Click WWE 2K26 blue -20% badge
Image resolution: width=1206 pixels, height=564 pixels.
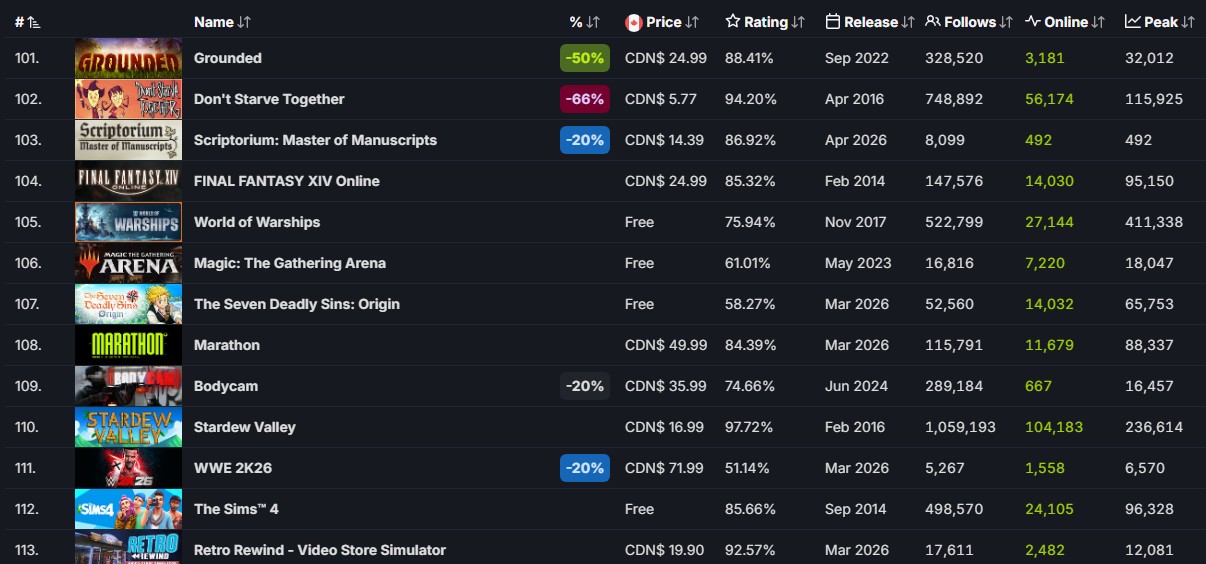pos(585,468)
